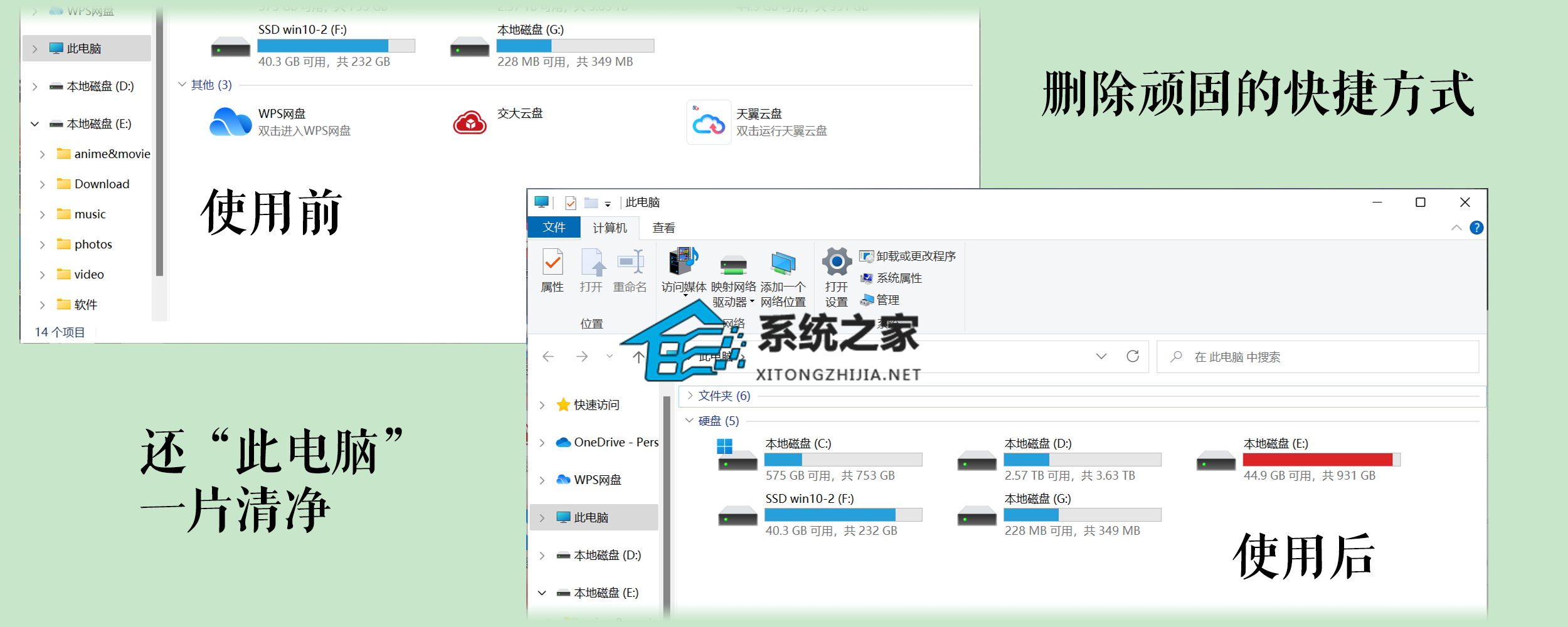
Task: Click the properties checkmark icon in title bar
Action: click(571, 203)
